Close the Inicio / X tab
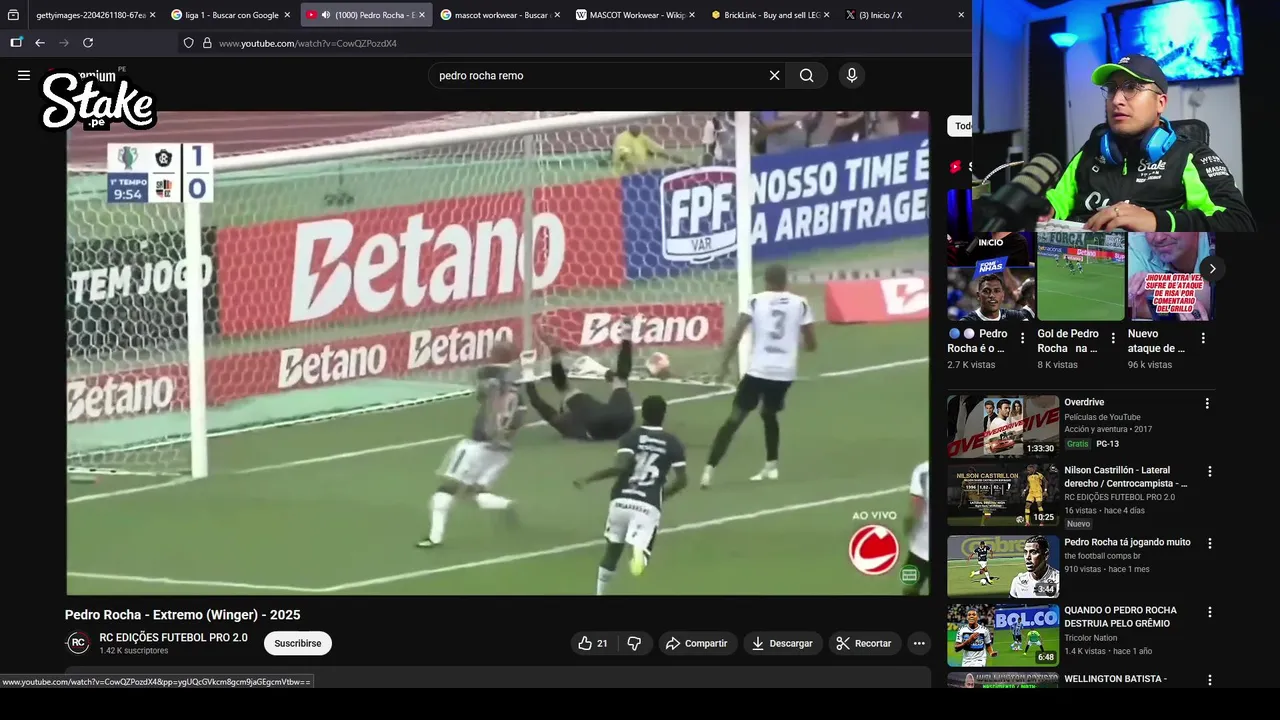The image size is (1280, 720). click(x=961, y=15)
